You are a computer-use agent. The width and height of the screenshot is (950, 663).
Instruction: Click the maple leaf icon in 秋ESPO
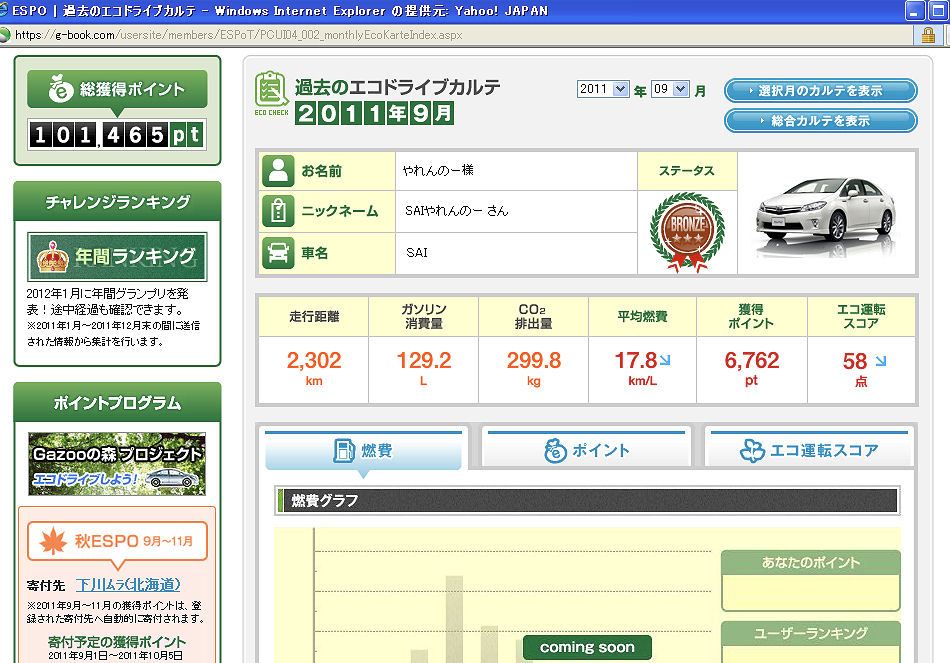click(x=53, y=541)
